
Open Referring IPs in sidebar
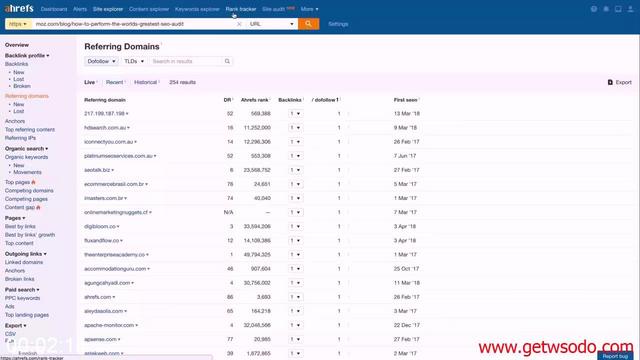(20, 138)
